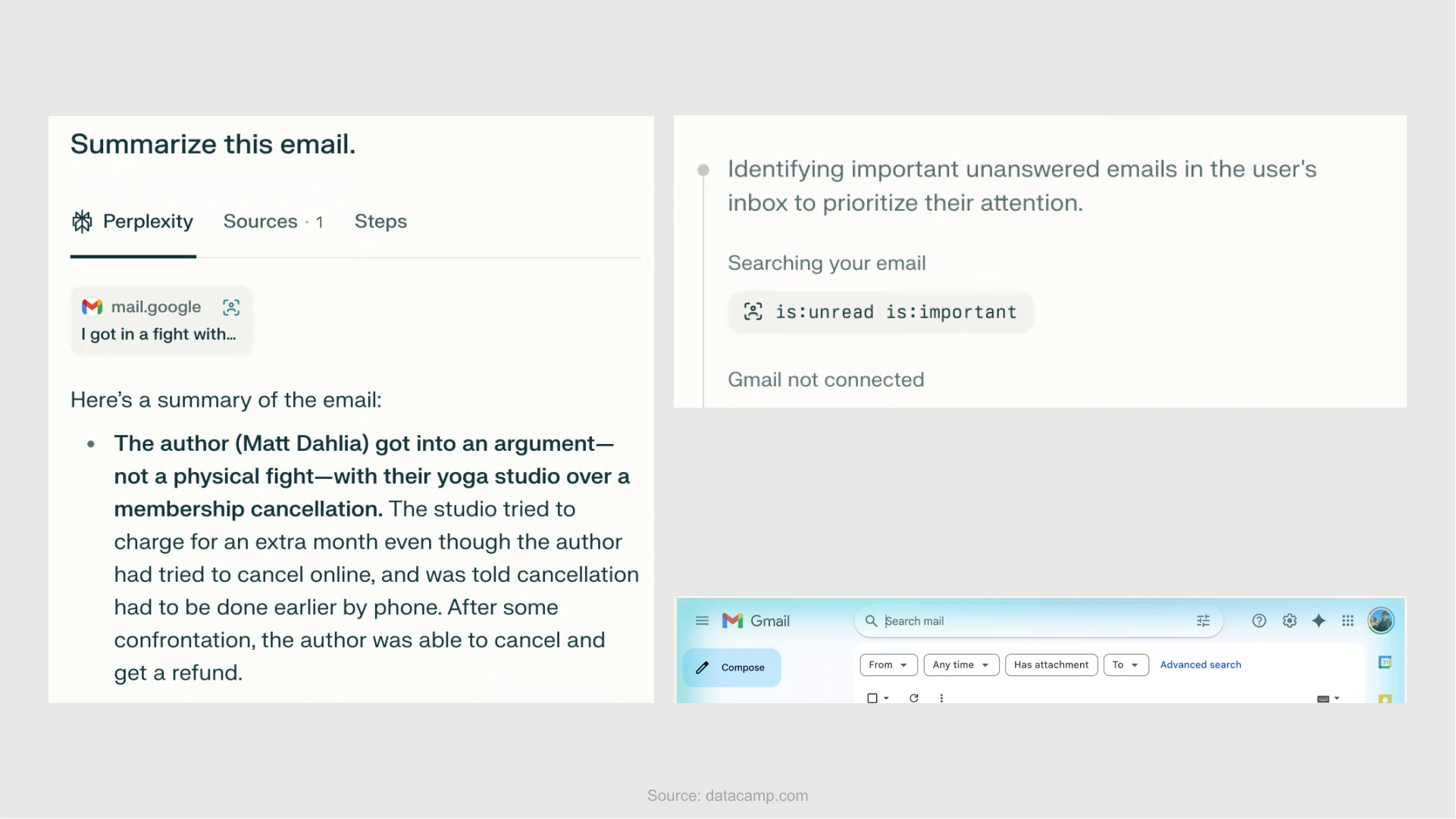
Task: Switch to the Perplexity tab
Action: (x=133, y=222)
